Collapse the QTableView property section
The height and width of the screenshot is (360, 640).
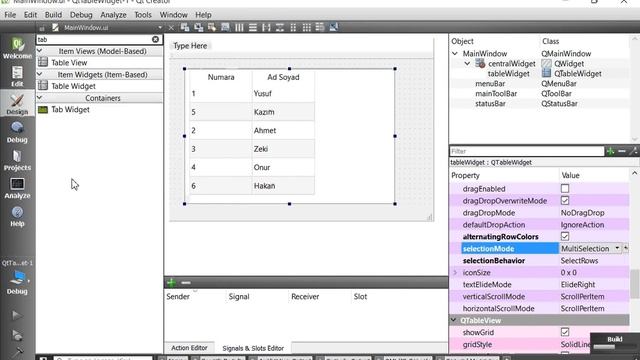tap(453, 320)
